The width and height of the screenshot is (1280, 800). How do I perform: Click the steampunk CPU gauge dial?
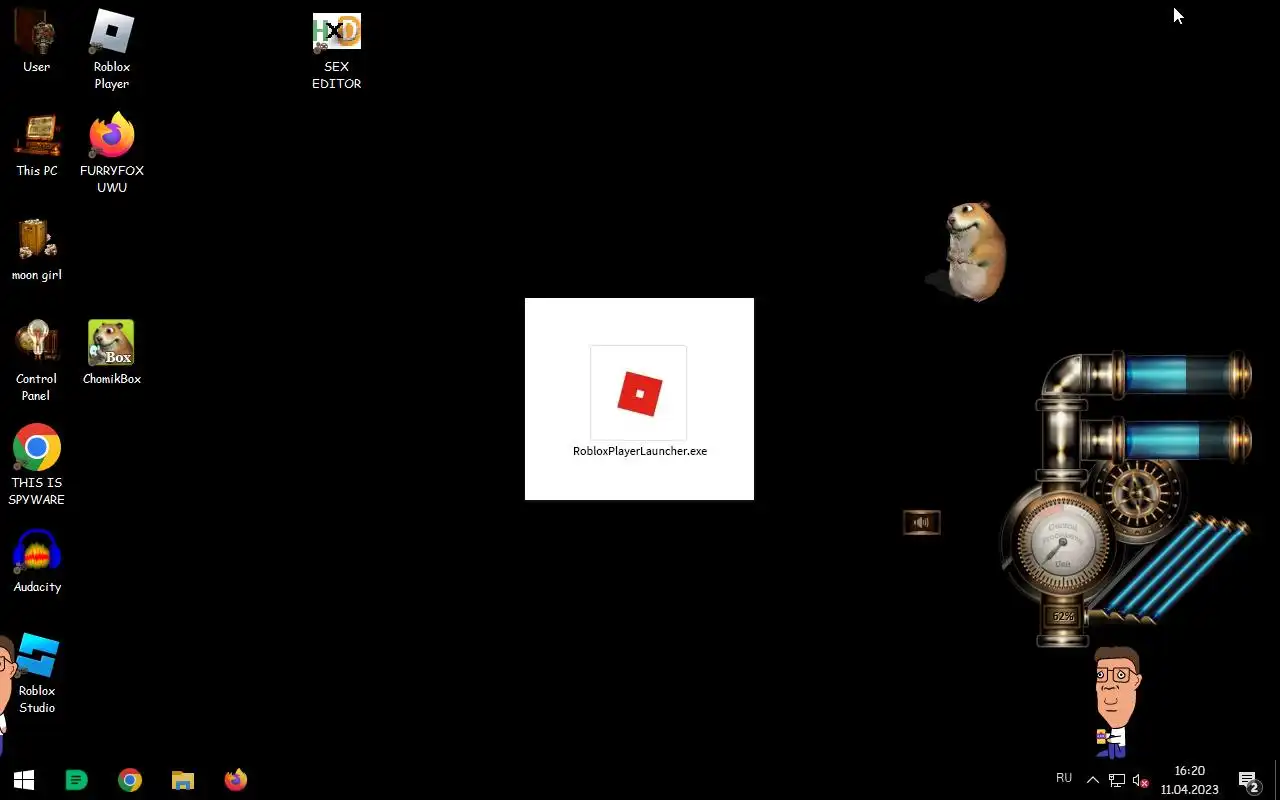click(1062, 542)
